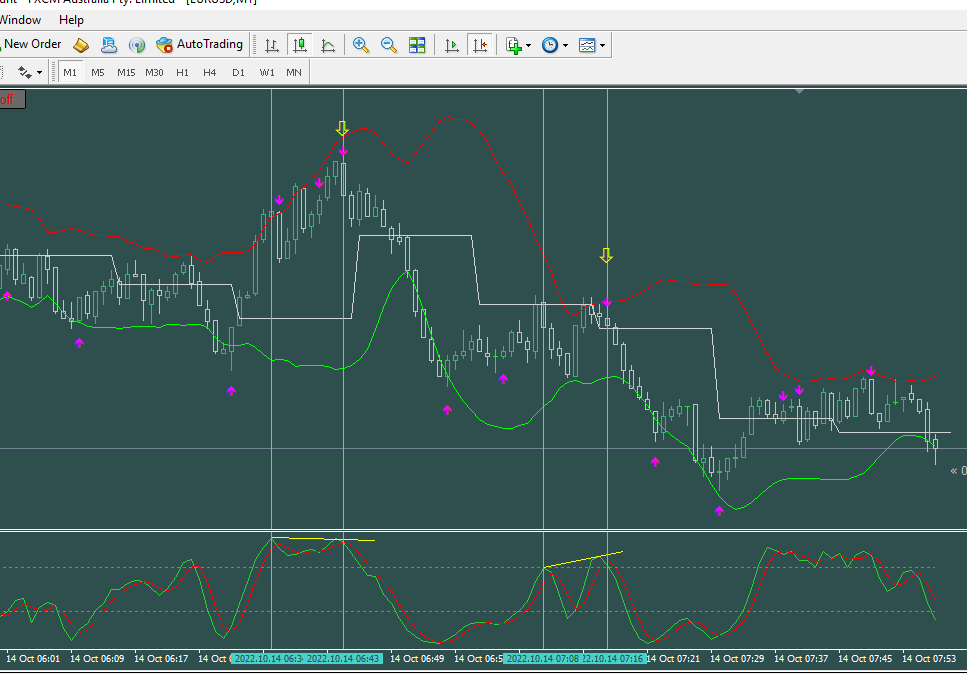967x674 pixels.
Task: Open the indicators list dropdown
Action: [x=518, y=45]
